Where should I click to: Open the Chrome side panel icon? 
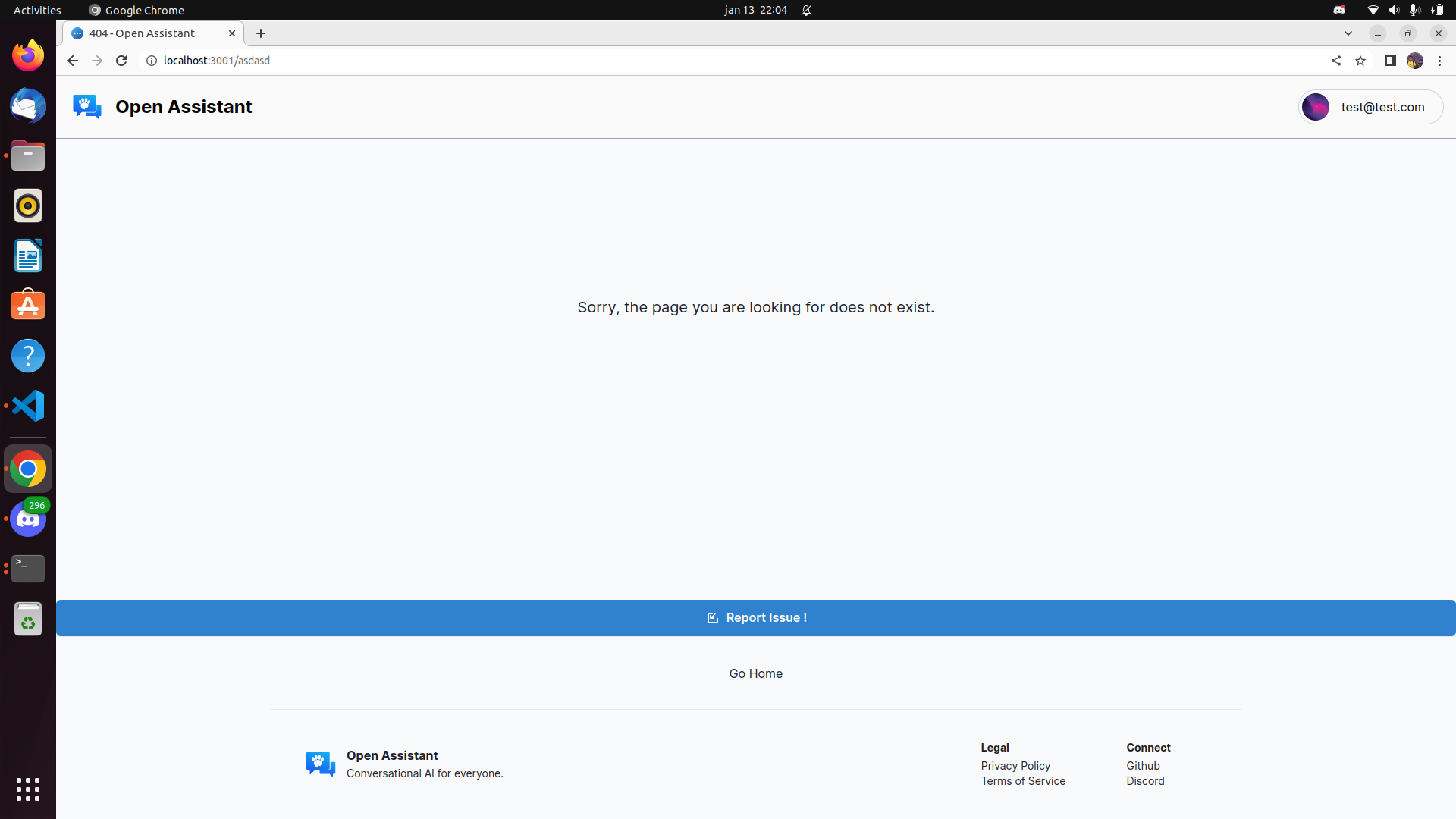[x=1390, y=61]
